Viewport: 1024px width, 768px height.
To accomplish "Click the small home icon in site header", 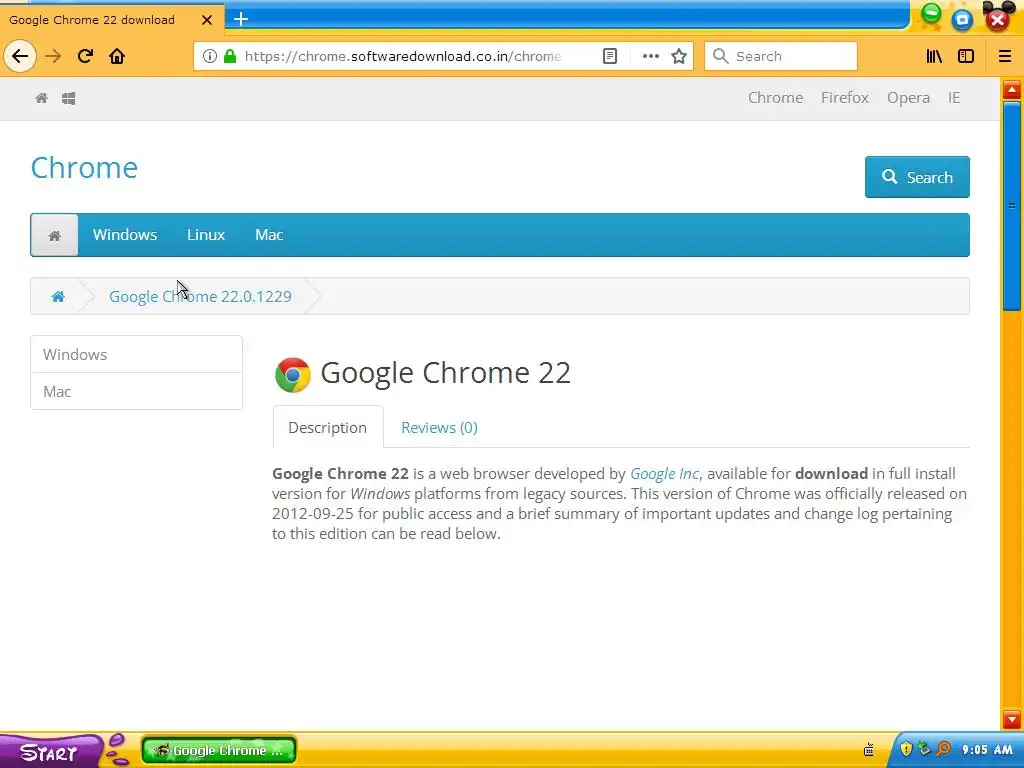I will click(x=41, y=98).
